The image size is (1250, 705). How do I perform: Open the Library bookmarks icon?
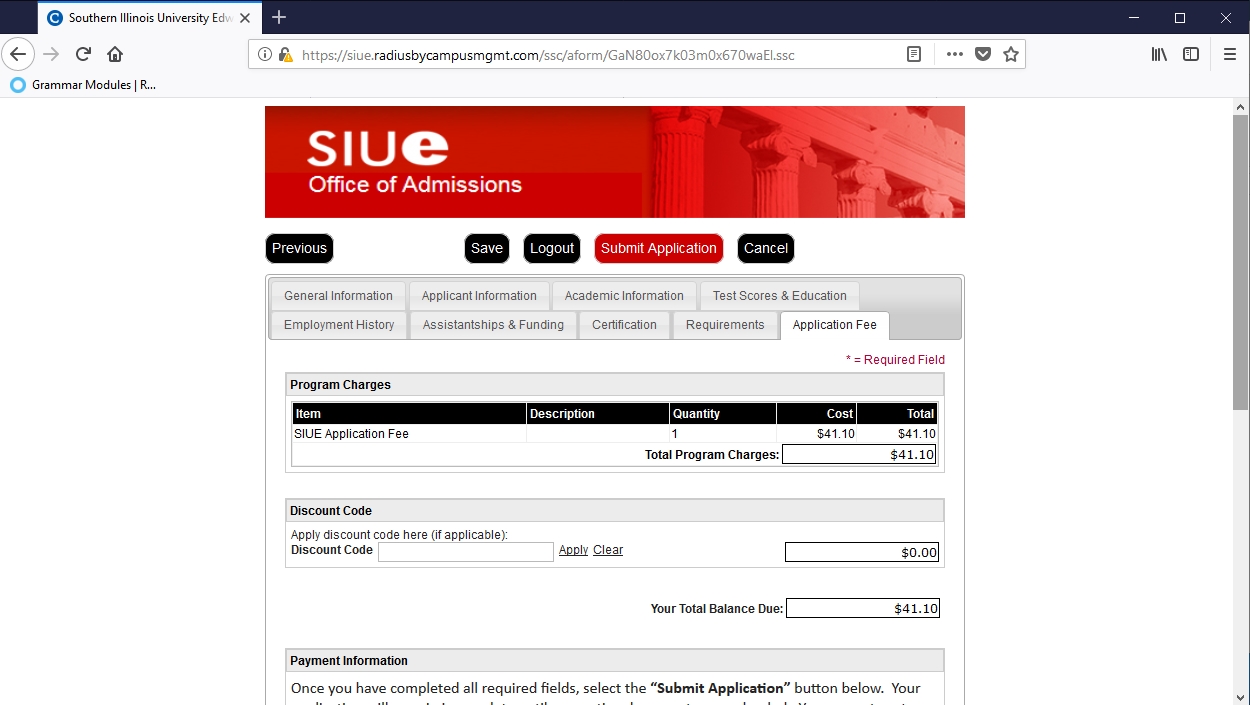1159,55
